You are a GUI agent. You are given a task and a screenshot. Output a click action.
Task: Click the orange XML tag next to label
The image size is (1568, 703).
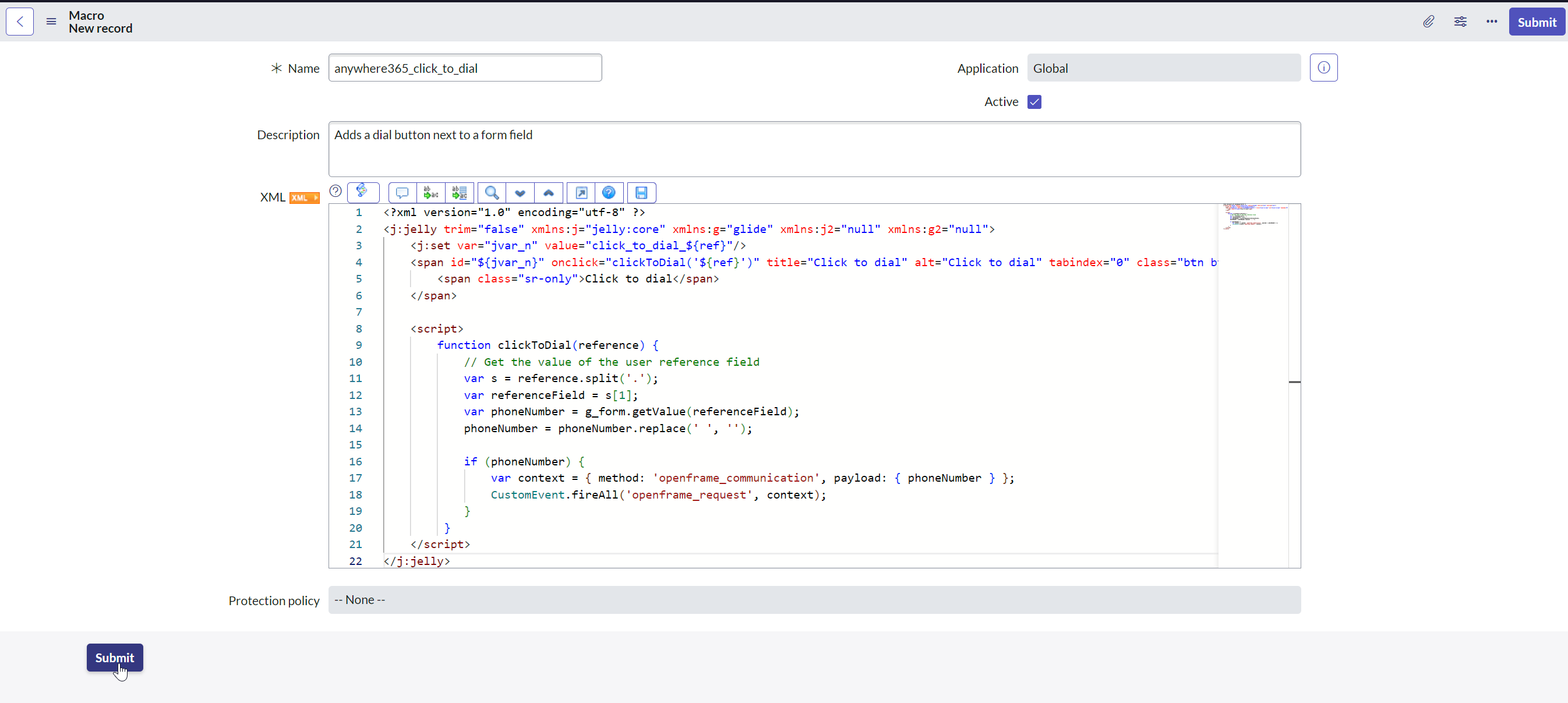click(x=305, y=198)
